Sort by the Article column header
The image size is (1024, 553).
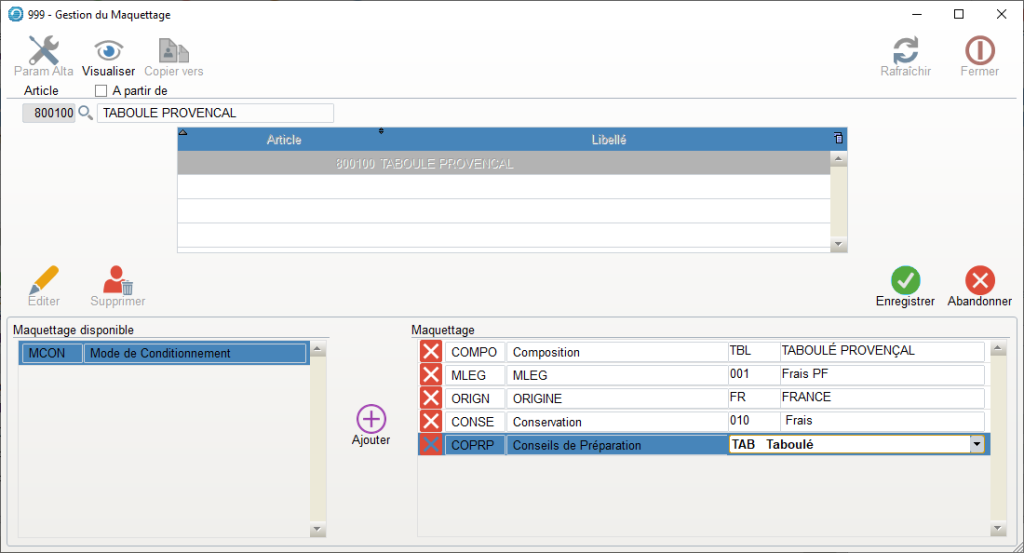284,140
